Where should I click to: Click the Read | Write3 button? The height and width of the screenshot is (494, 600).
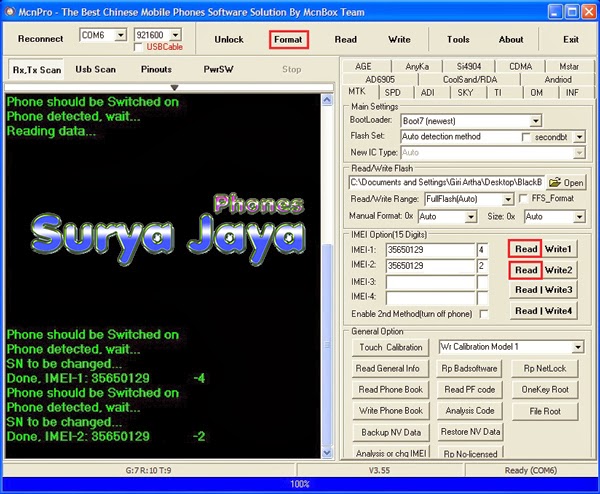(x=543, y=290)
